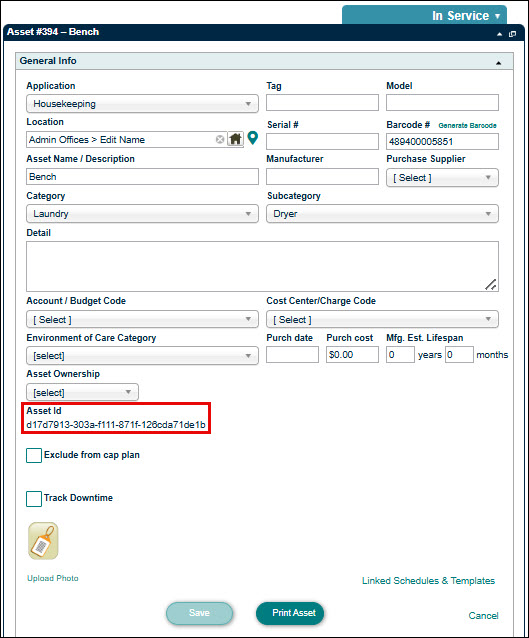
Task: Collapse the asset window with the up arrow
Action: click(500, 34)
